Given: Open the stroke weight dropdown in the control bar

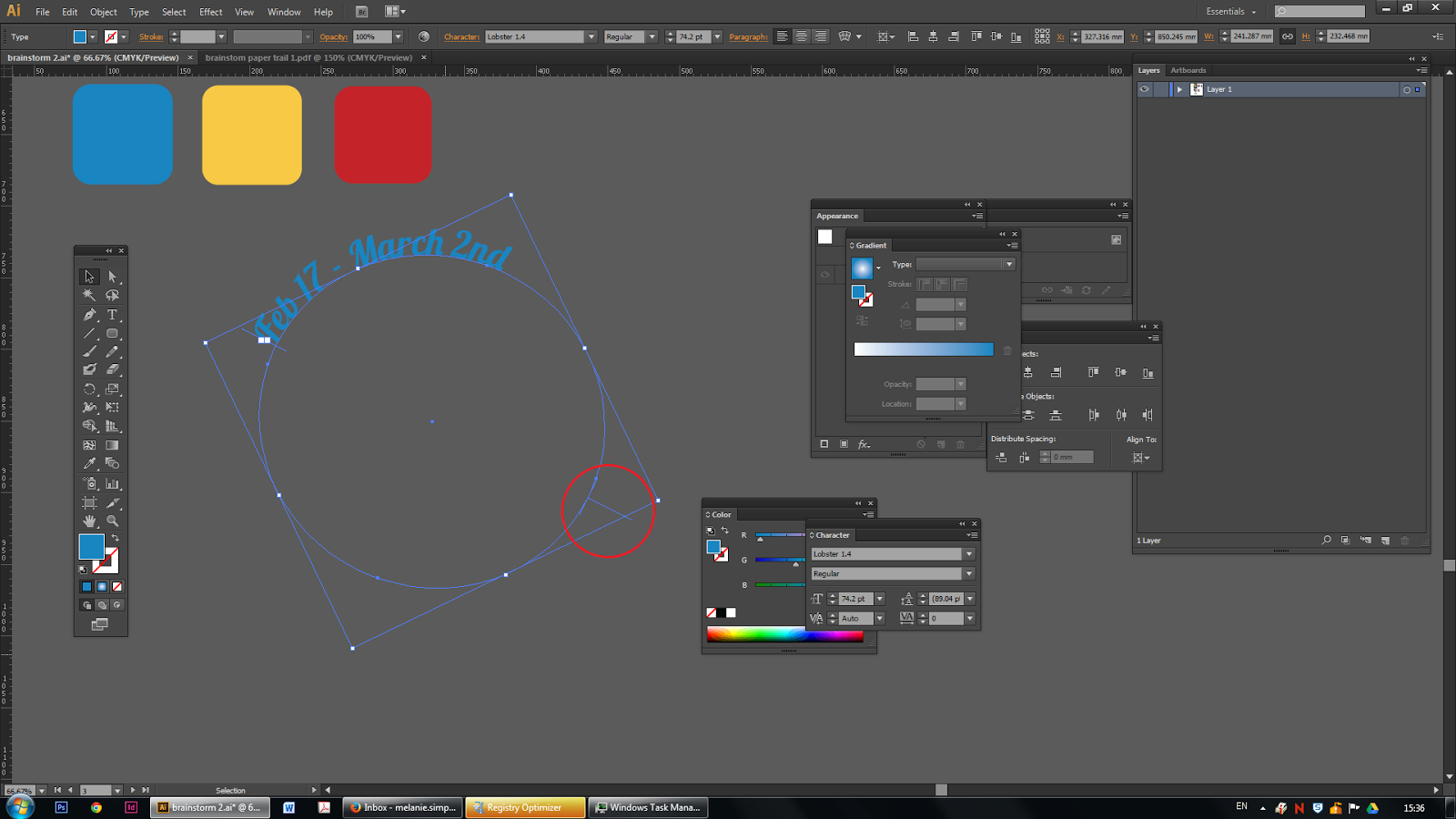Looking at the screenshot, I should pos(221,36).
